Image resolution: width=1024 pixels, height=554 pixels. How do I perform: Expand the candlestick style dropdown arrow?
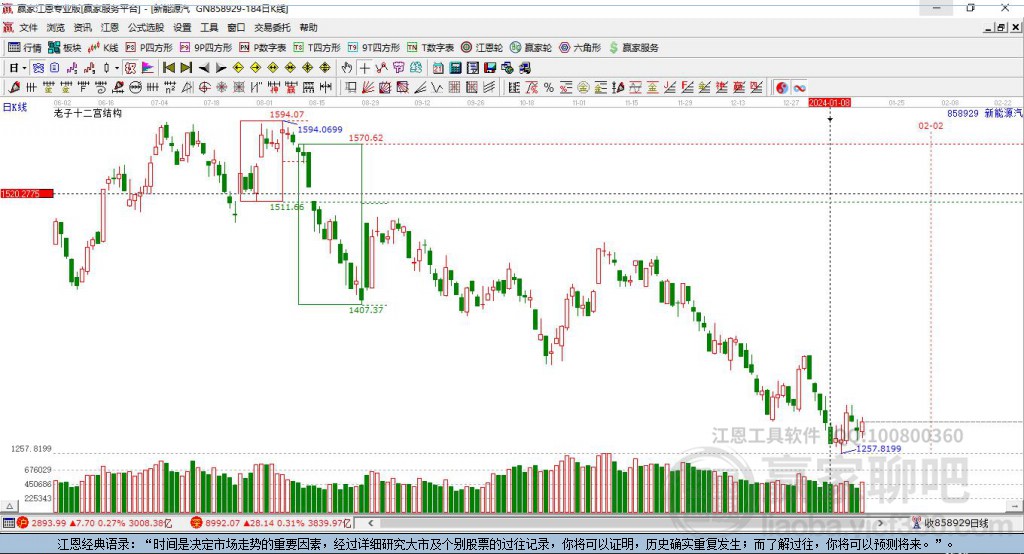117,68
